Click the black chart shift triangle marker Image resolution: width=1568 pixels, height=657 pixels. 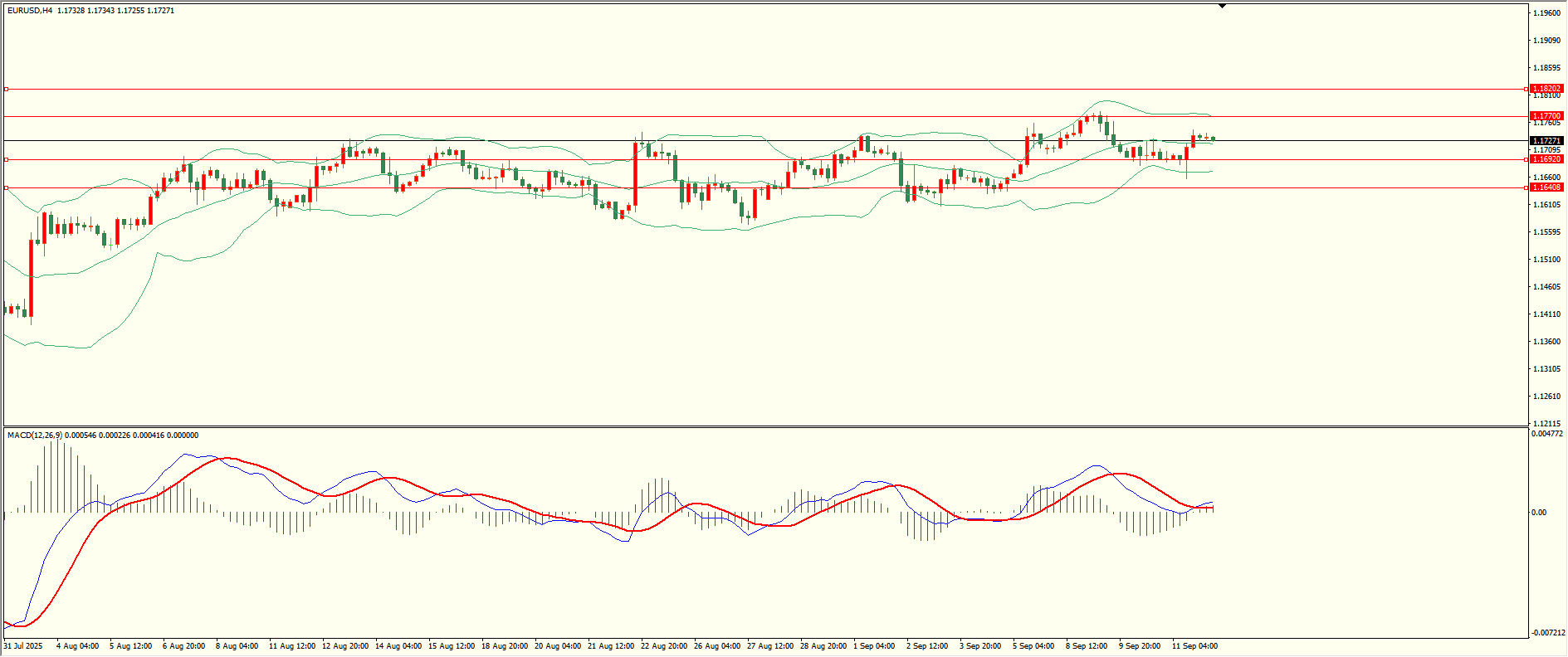click(1222, 6)
